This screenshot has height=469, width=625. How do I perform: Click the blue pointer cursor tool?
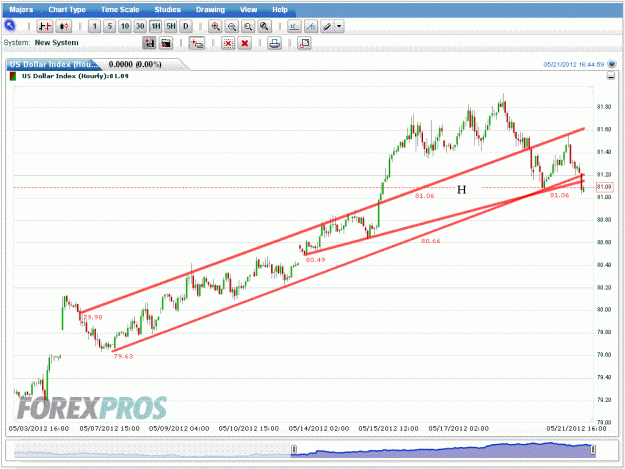[x=10, y=26]
